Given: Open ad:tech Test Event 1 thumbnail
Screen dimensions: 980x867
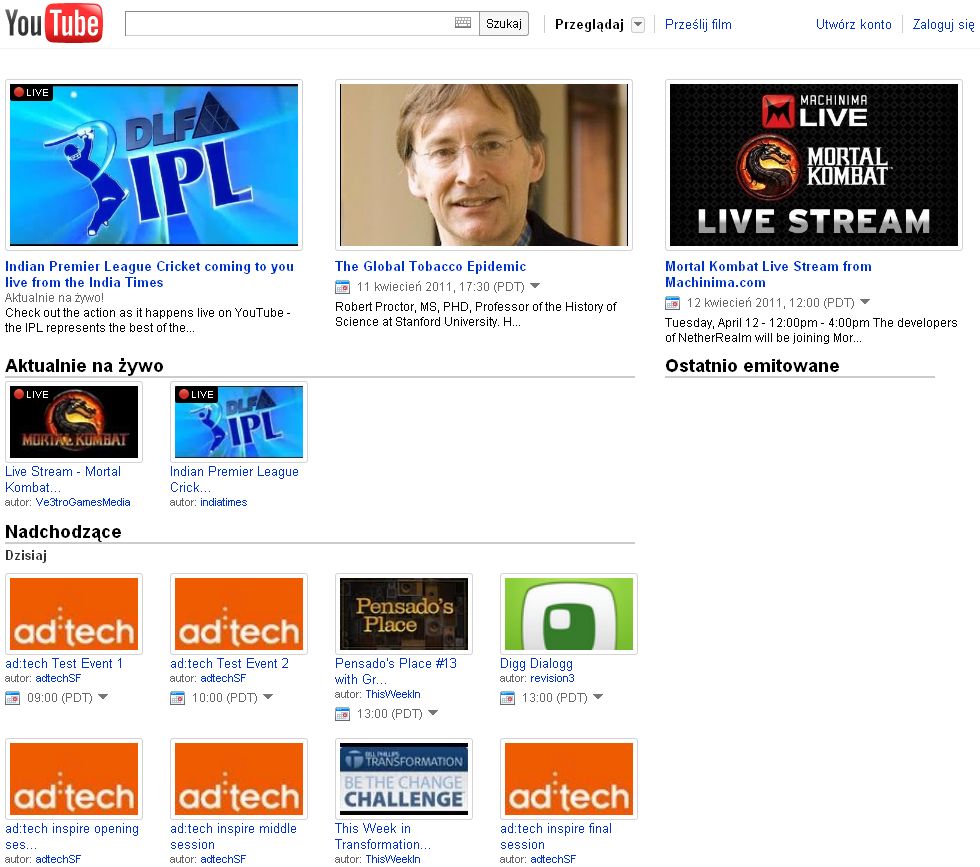Looking at the screenshot, I should pos(74,614).
